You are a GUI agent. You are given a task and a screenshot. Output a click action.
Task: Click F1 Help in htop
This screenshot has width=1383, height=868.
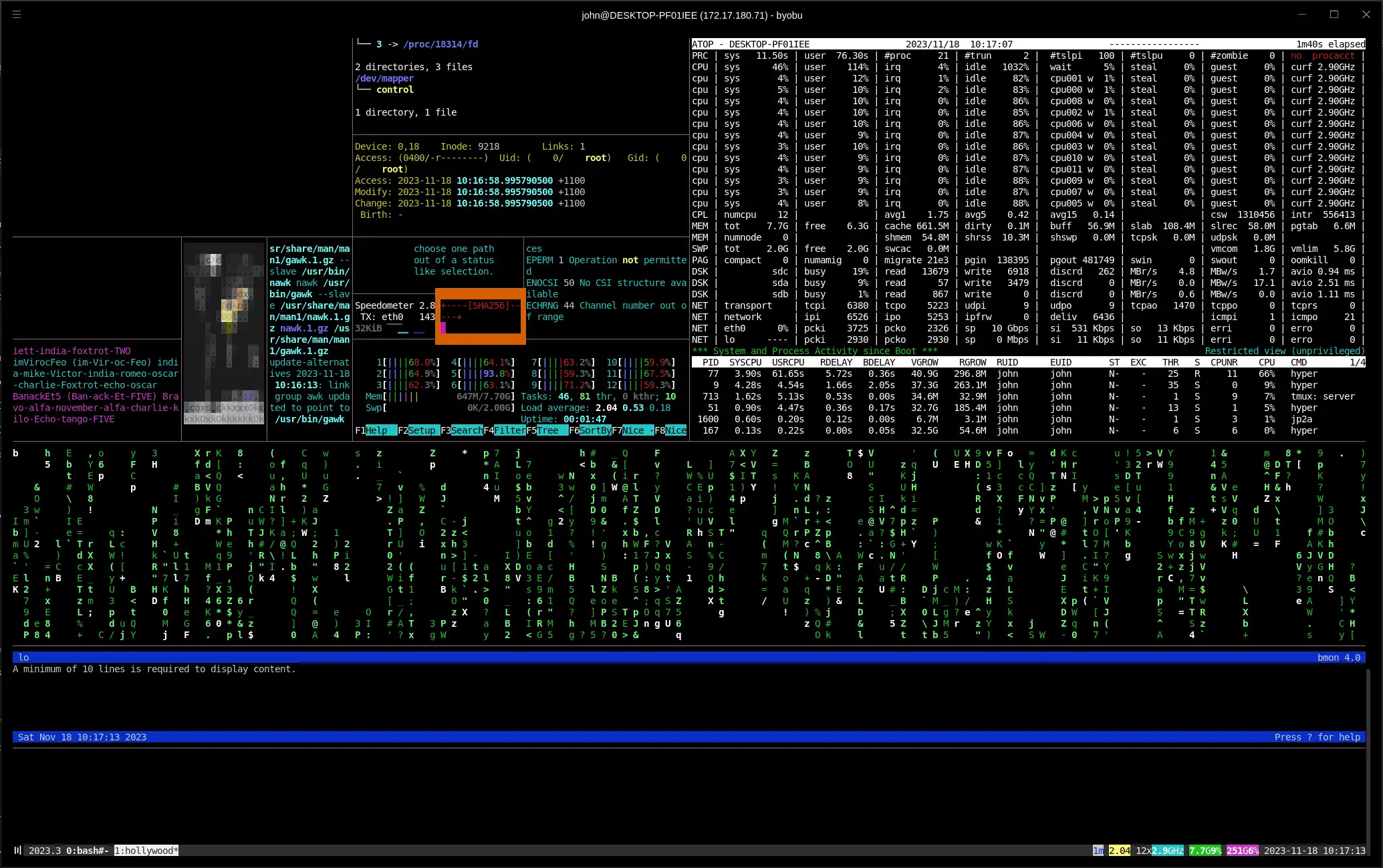point(376,430)
